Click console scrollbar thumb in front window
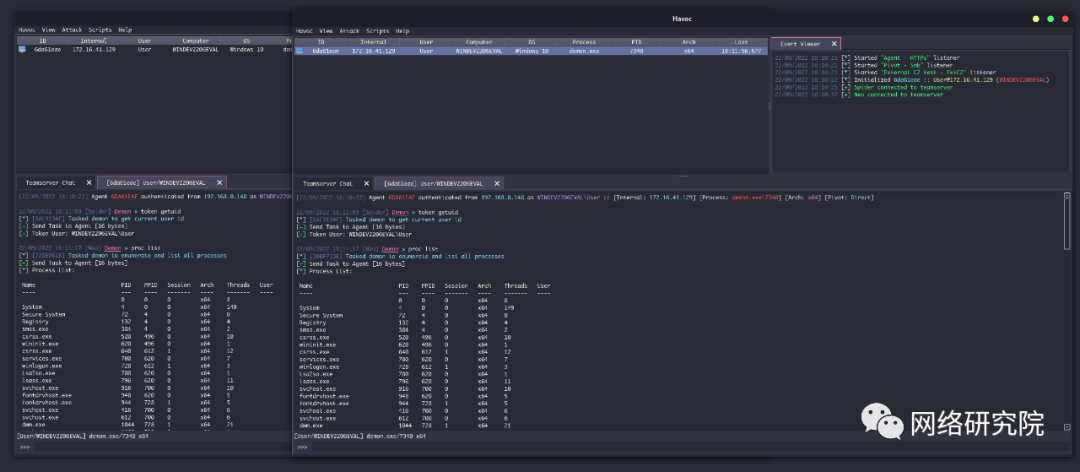 (1067, 225)
